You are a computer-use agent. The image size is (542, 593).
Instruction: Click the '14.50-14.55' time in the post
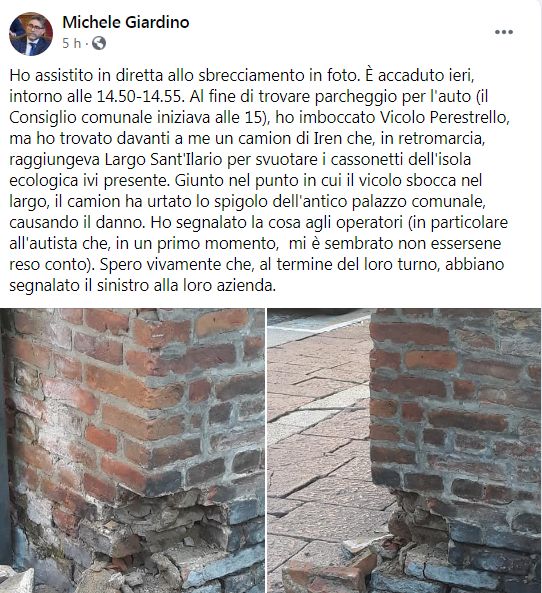[140, 96]
